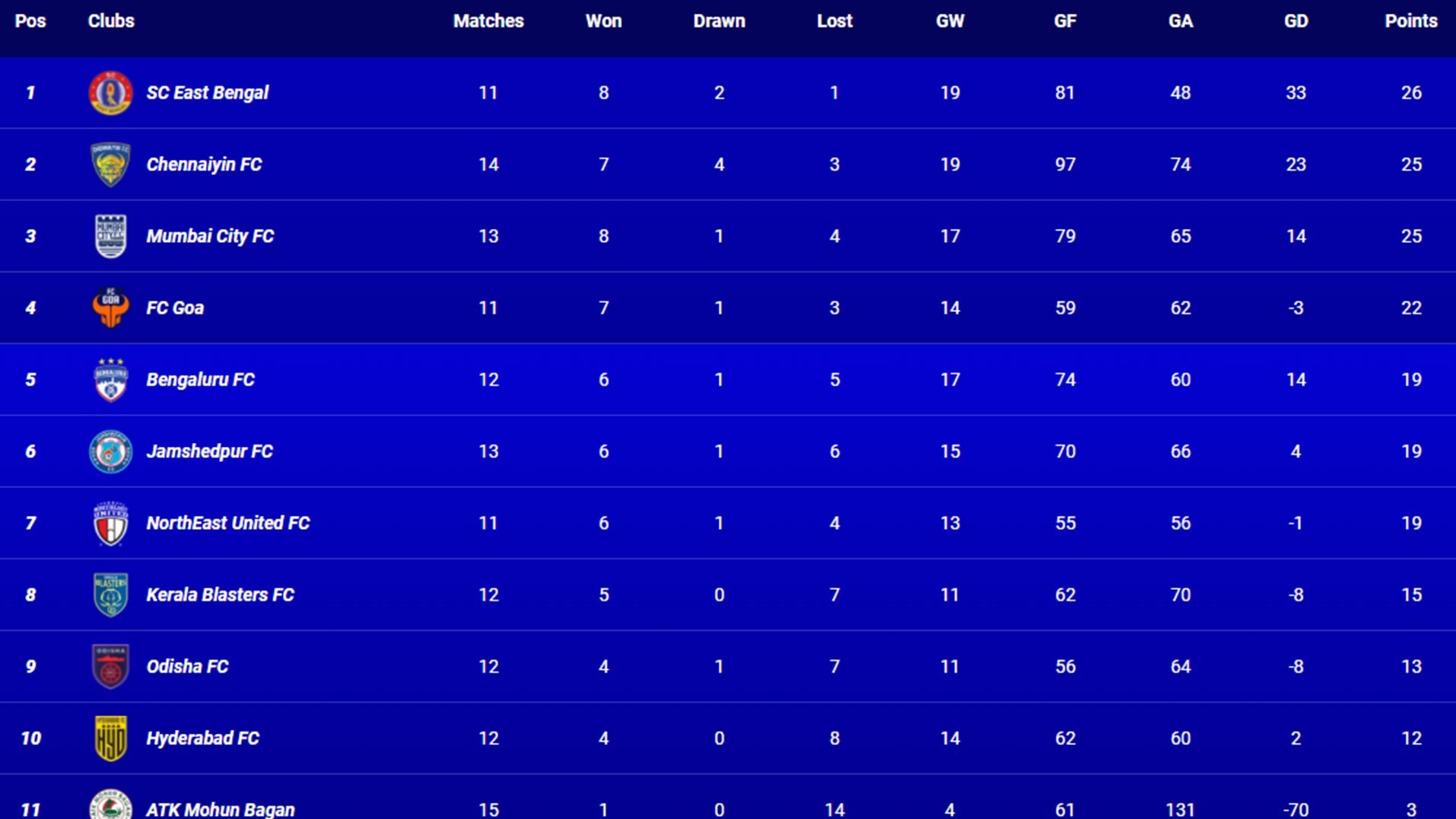The width and height of the screenshot is (1456, 819).
Task: Sort table by Points column header
Action: point(1410,21)
